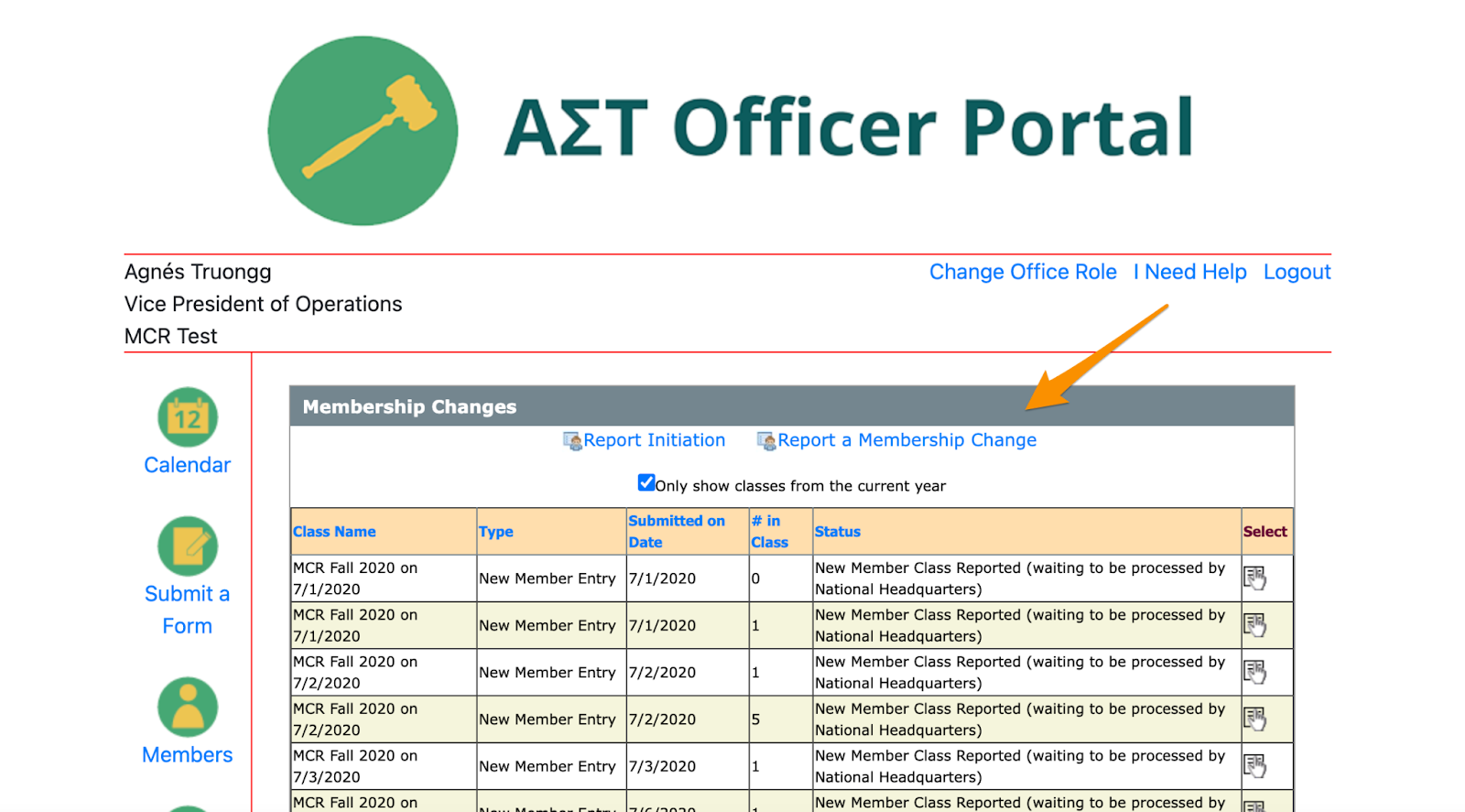
Task: Select the 7/1/2020 class with 1 member
Action: 1254,625
